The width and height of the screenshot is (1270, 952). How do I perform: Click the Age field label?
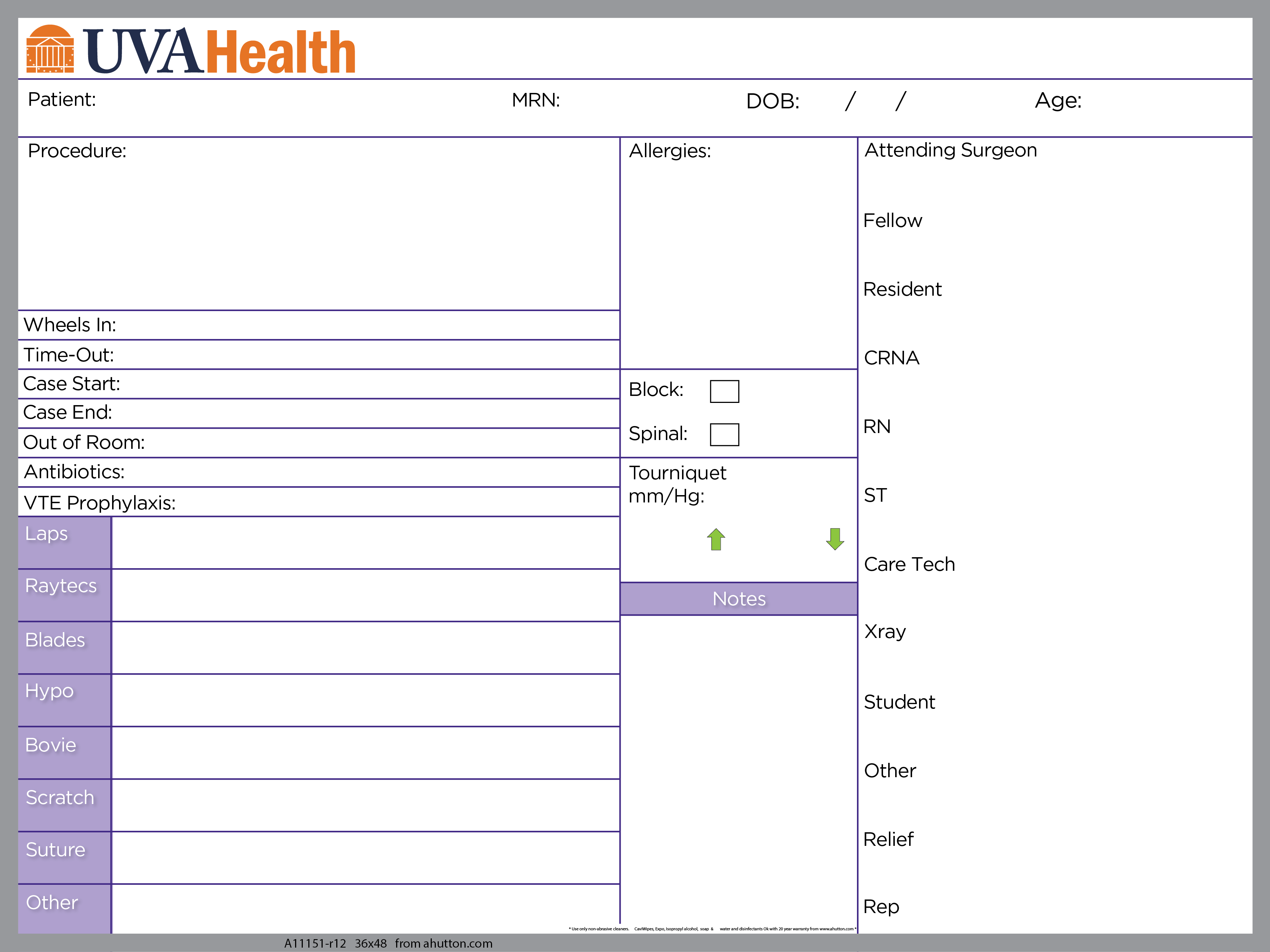tap(1058, 101)
